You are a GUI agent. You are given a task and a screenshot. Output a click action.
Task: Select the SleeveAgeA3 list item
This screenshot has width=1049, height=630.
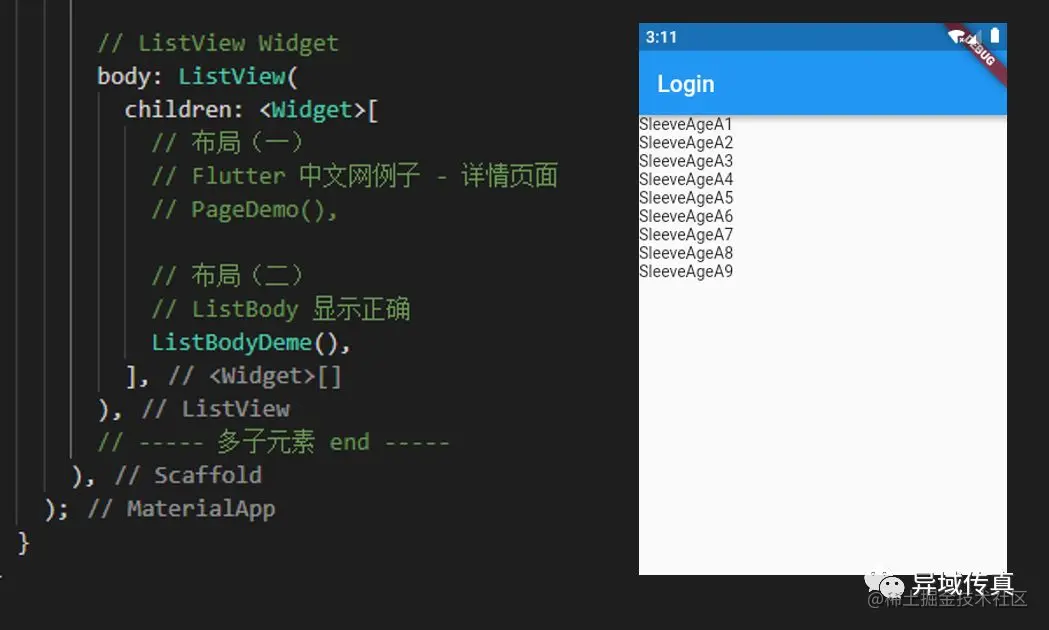[686, 161]
